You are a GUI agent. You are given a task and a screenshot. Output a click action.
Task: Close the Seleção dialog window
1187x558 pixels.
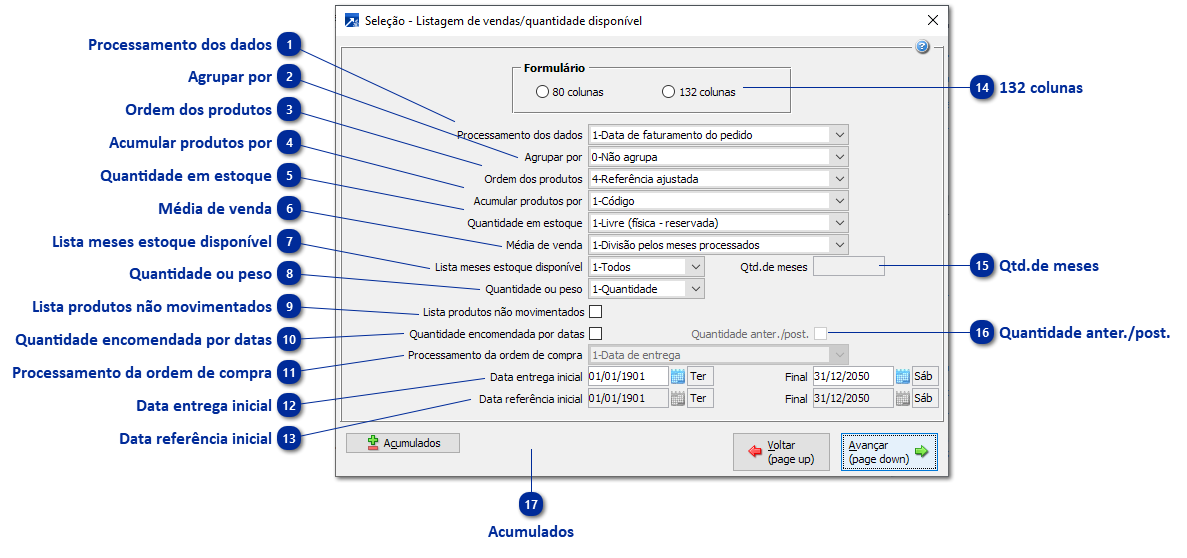click(933, 20)
